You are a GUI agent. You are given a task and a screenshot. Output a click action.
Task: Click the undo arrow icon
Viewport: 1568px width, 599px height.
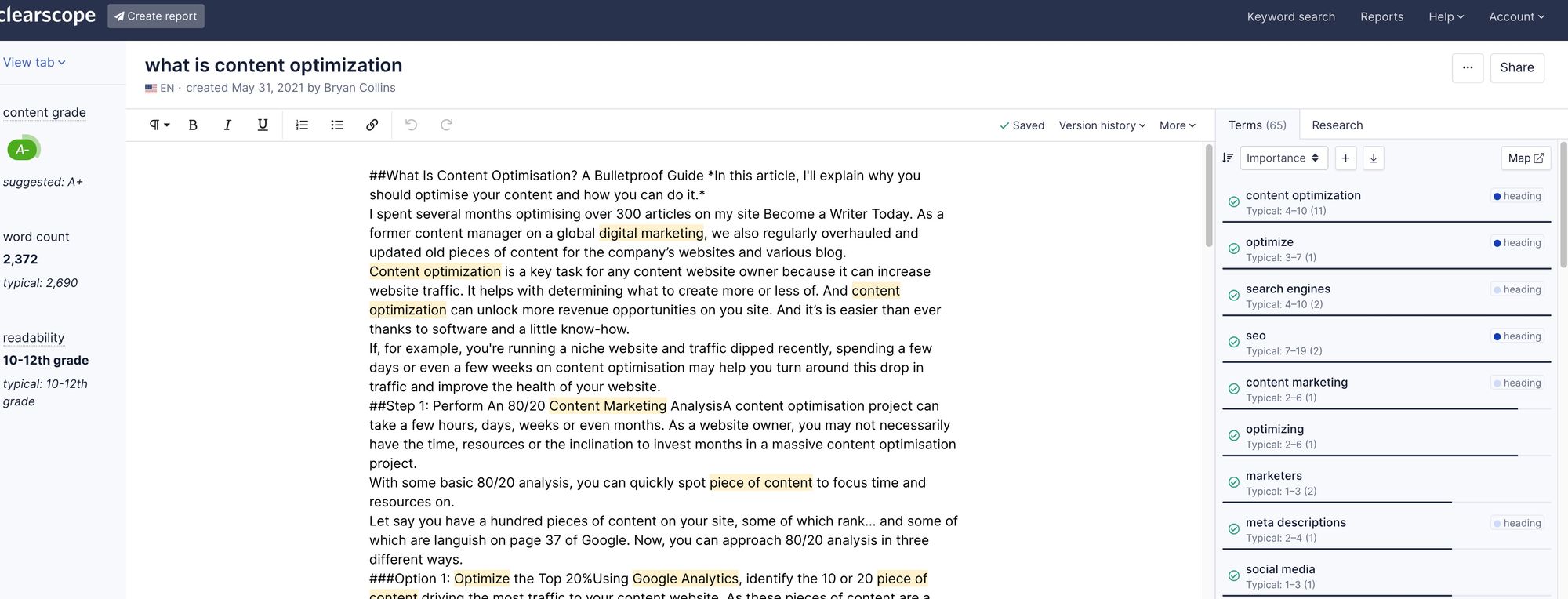tap(411, 125)
